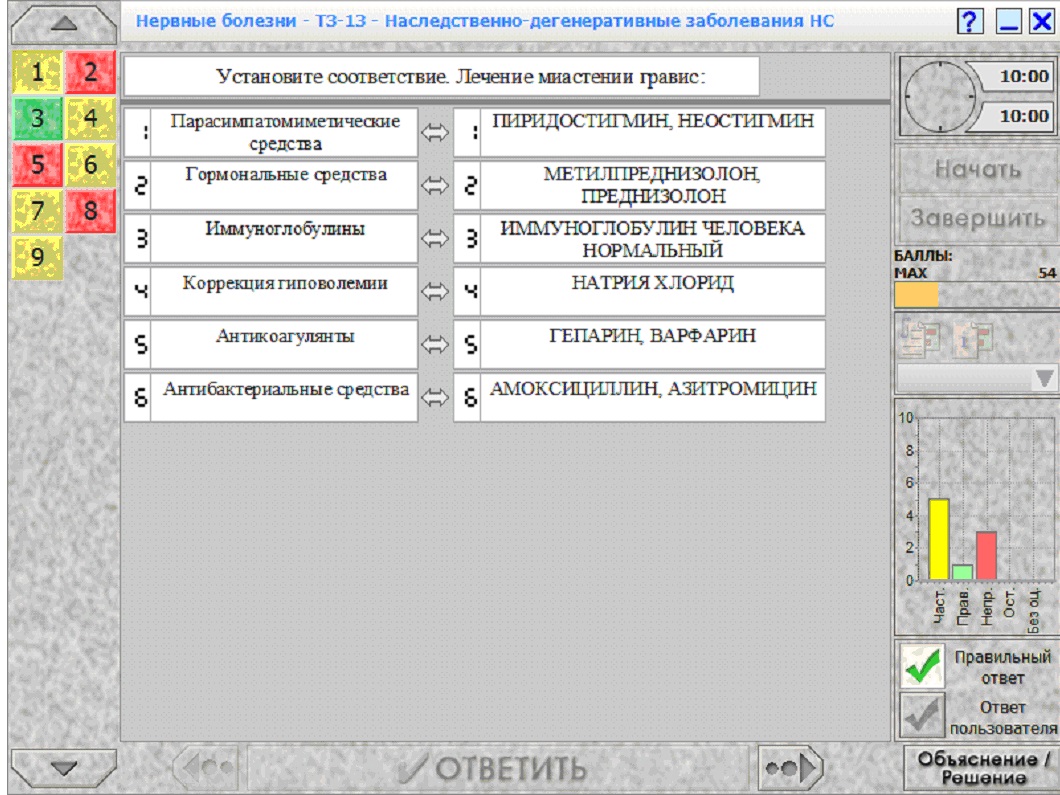
Task: Click the Начать button
Action: click(x=978, y=169)
